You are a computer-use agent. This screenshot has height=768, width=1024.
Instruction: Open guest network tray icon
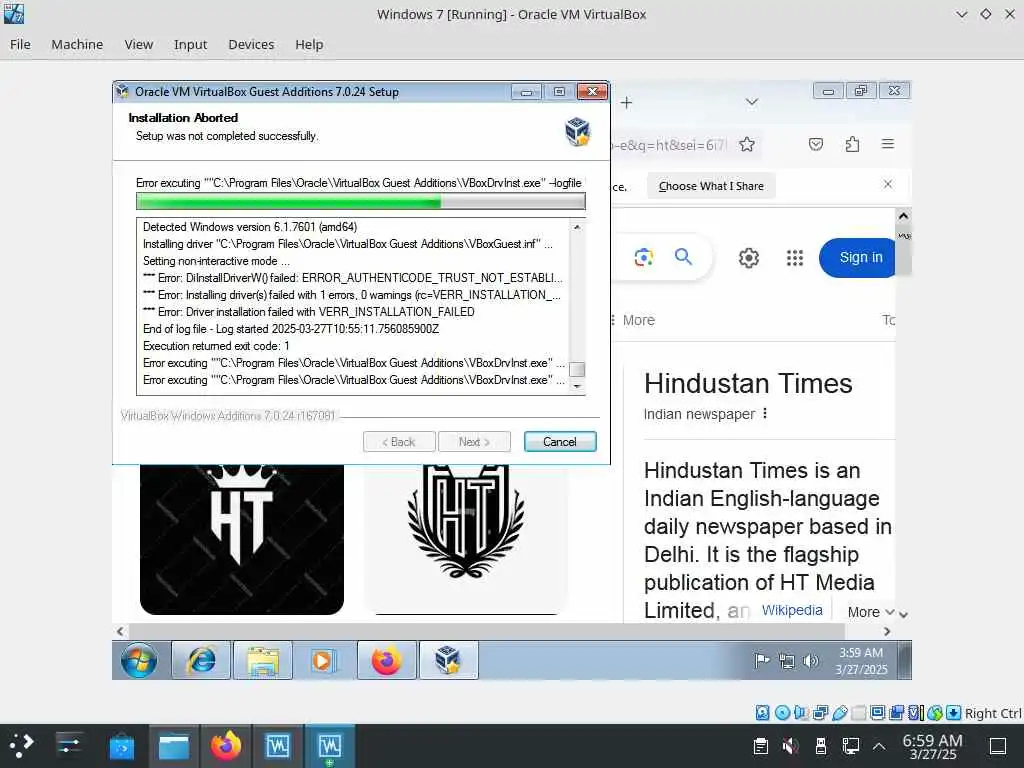pos(787,661)
